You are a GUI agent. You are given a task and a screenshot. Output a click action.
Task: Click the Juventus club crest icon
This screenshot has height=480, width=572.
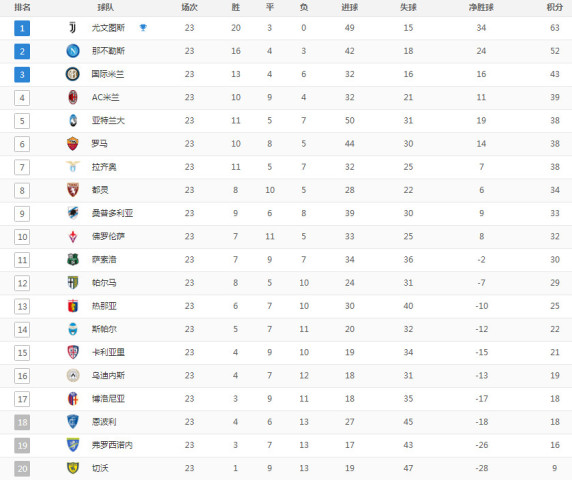73,28
